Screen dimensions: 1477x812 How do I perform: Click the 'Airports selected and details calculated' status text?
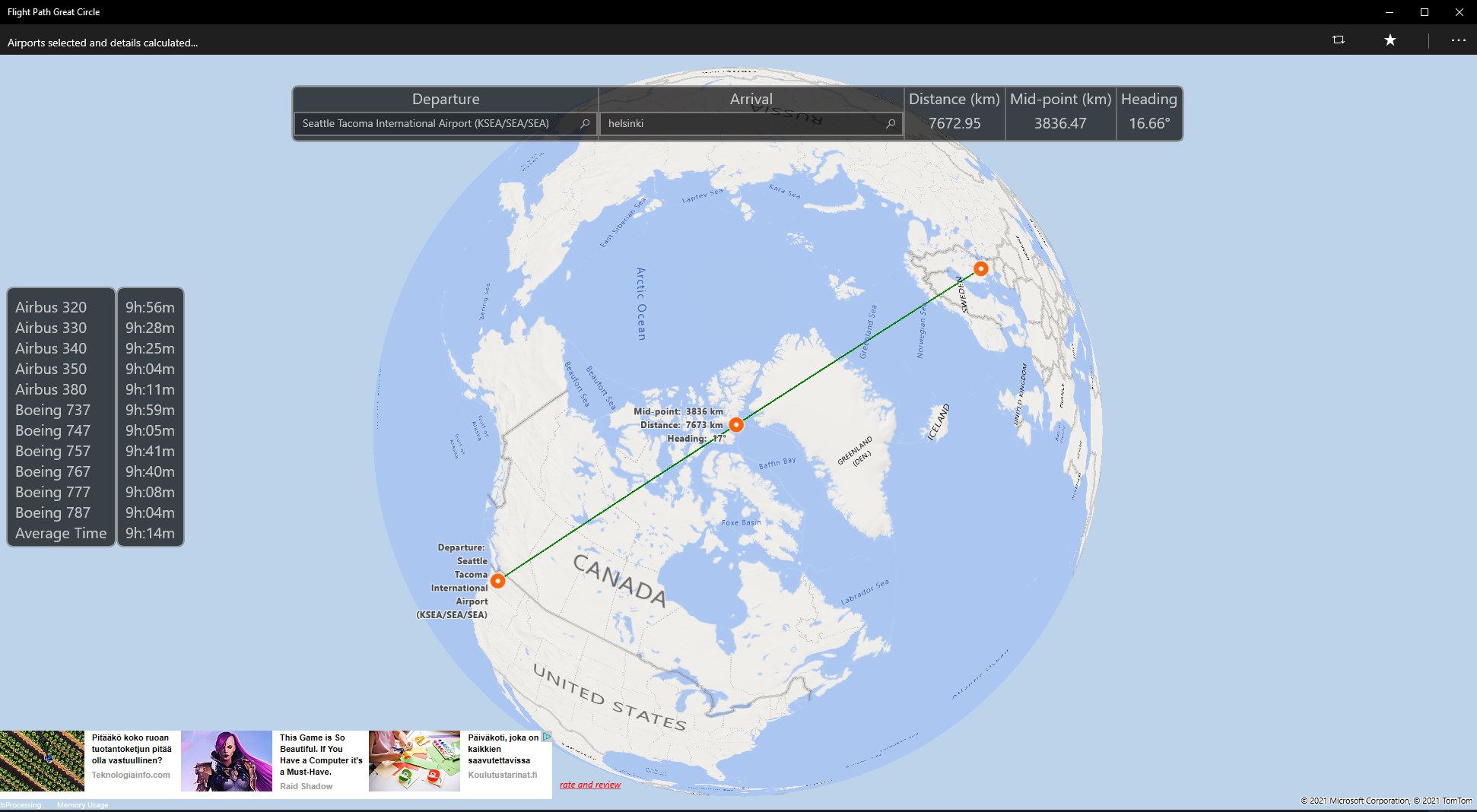pyautogui.click(x=103, y=43)
